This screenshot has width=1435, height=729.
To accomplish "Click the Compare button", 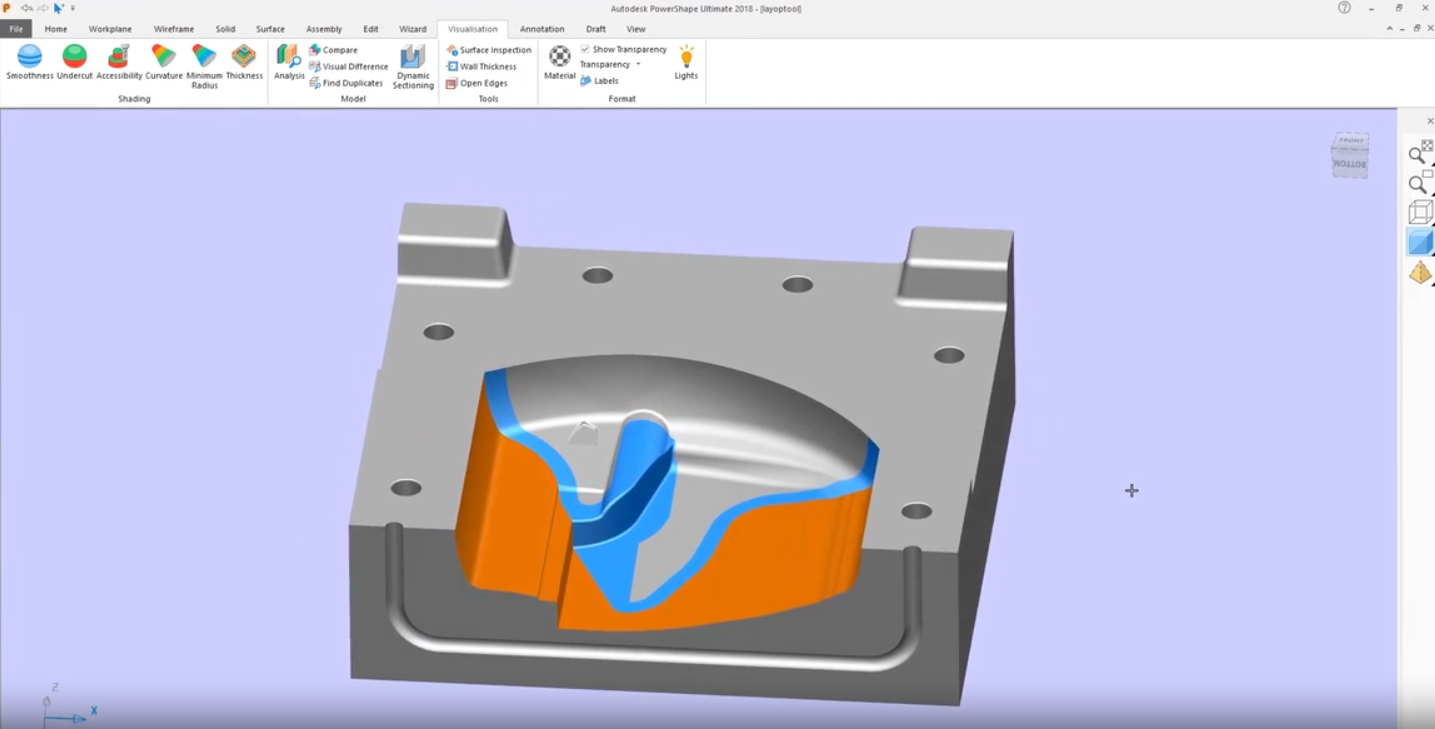I will pos(334,50).
